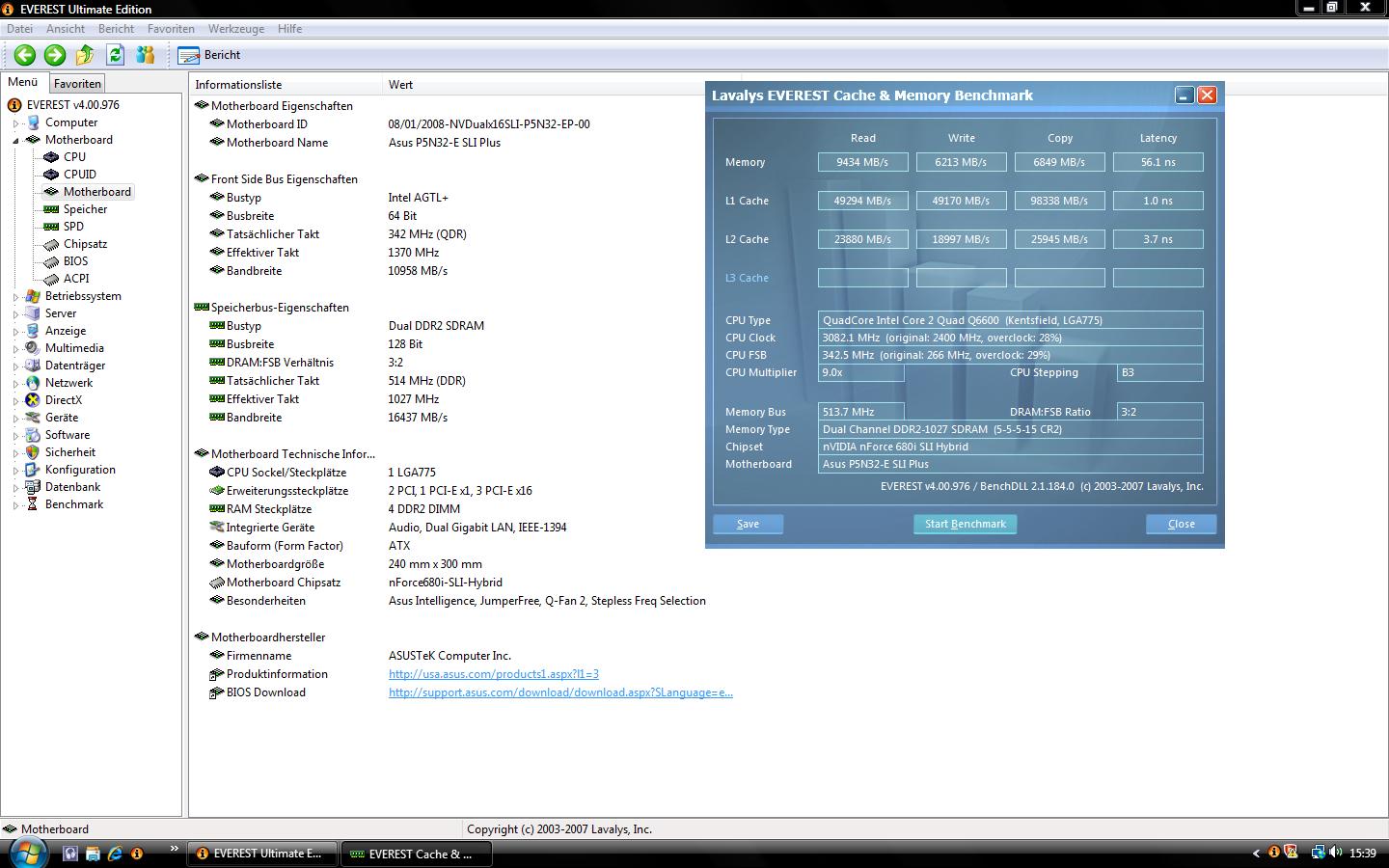The image size is (1389, 868).
Task: Select the Benchmark tree item
Action: (x=74, y=504)
